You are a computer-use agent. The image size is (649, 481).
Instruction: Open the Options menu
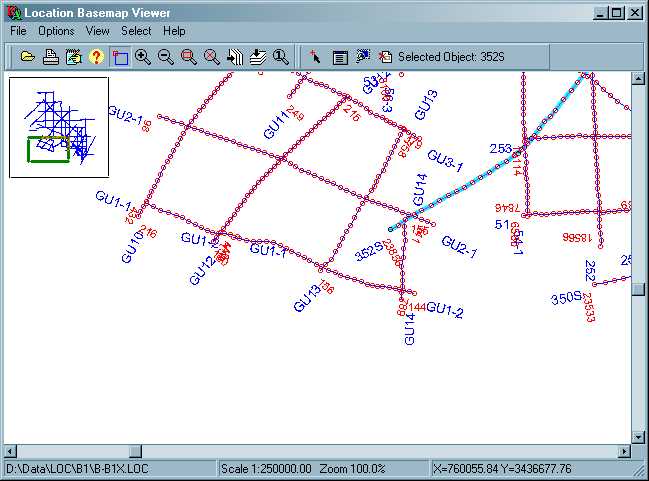click(56, 31)
